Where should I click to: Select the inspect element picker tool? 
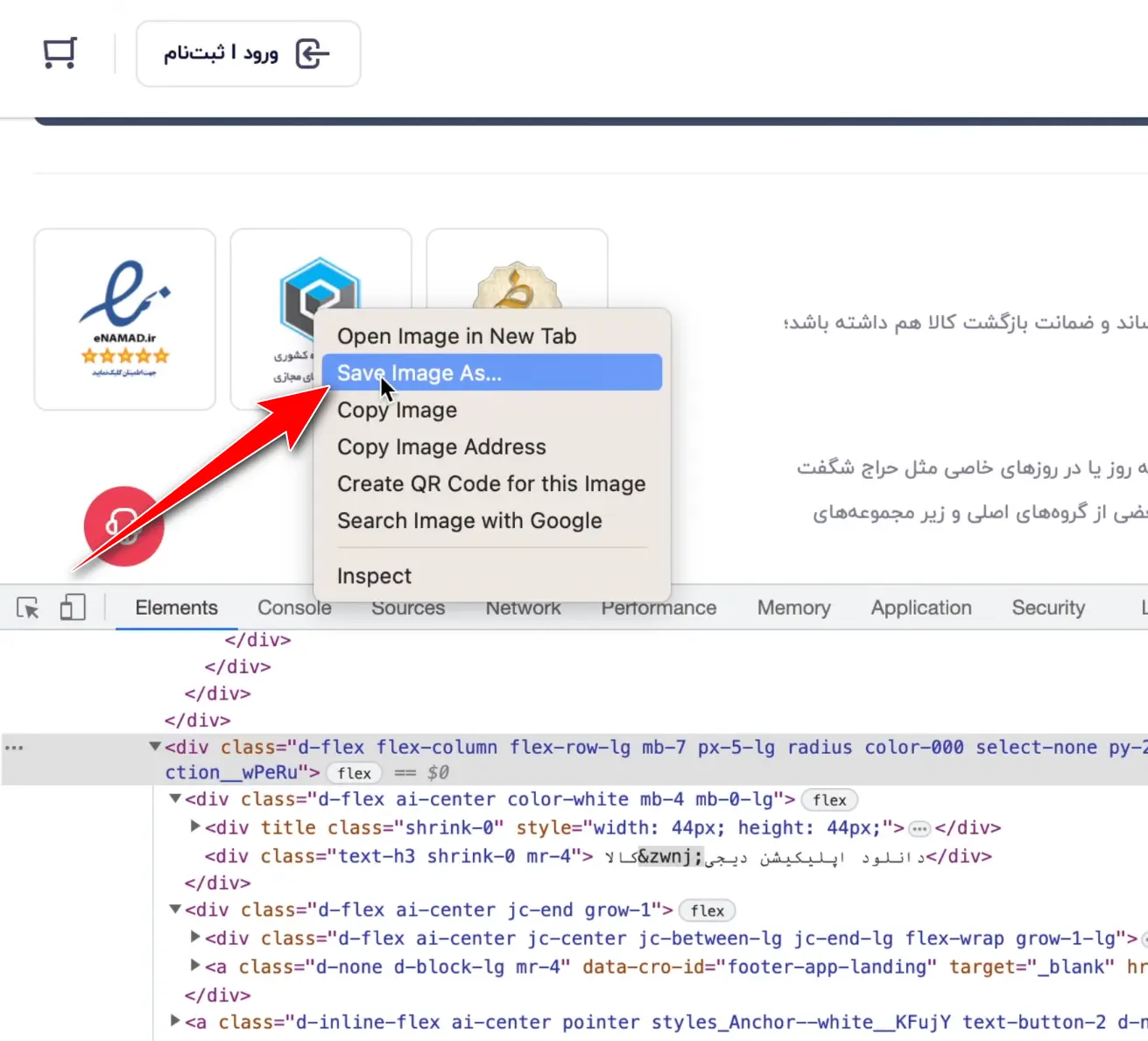click(x=28, y=608)
